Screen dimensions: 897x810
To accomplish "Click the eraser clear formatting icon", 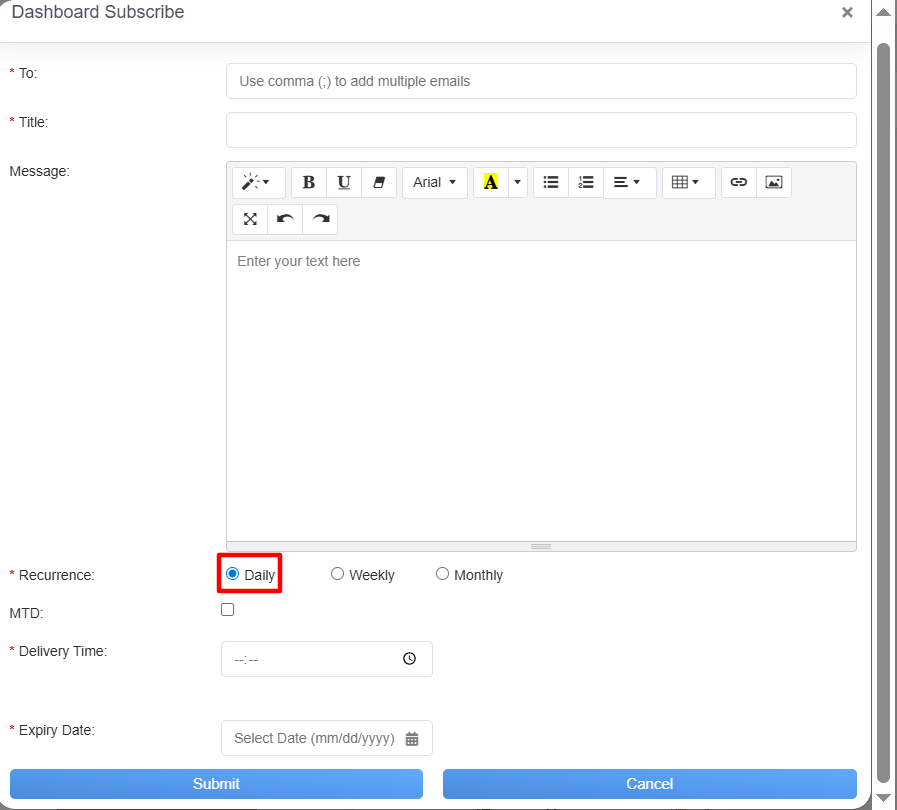I will 378,182.
